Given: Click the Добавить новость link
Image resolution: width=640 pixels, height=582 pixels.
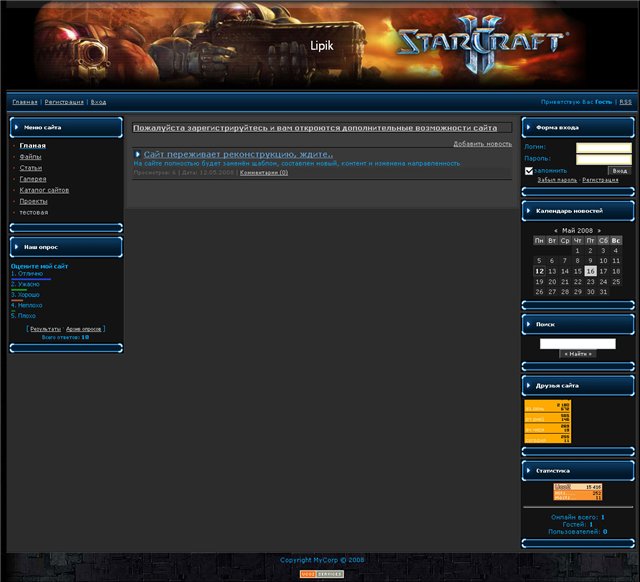Looking at the screenshot, I should point(482,144).
